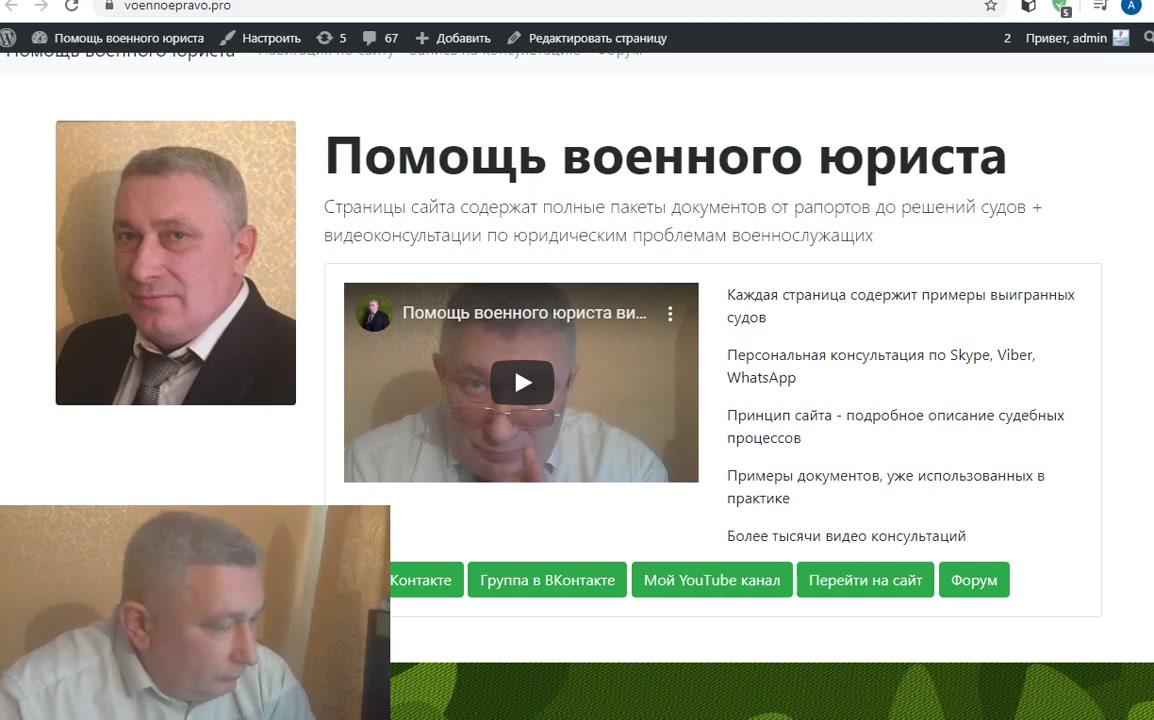Click text 'Персональная консультация по Skype, Viber, WhatsApp'
The width and height of the screenshot is (1154, 720).
tap(881, 366)
